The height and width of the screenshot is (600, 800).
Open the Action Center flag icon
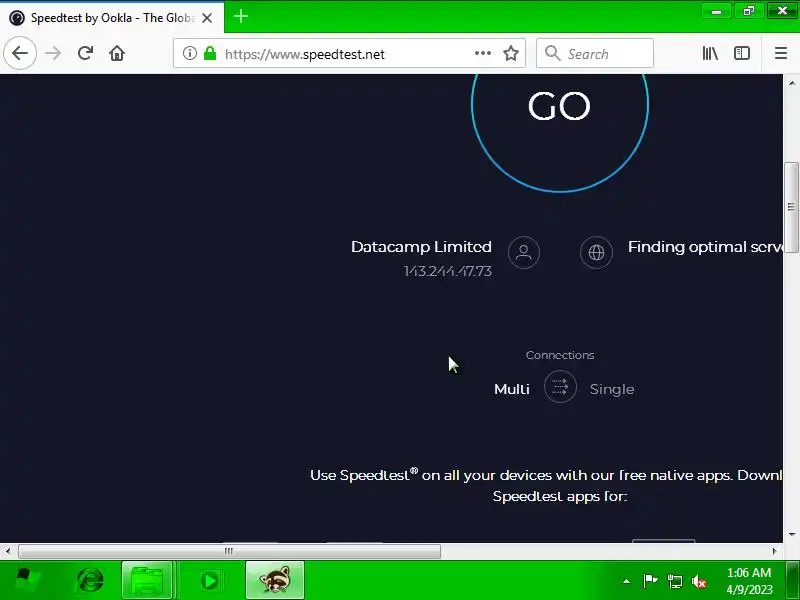tap(650, 581)
